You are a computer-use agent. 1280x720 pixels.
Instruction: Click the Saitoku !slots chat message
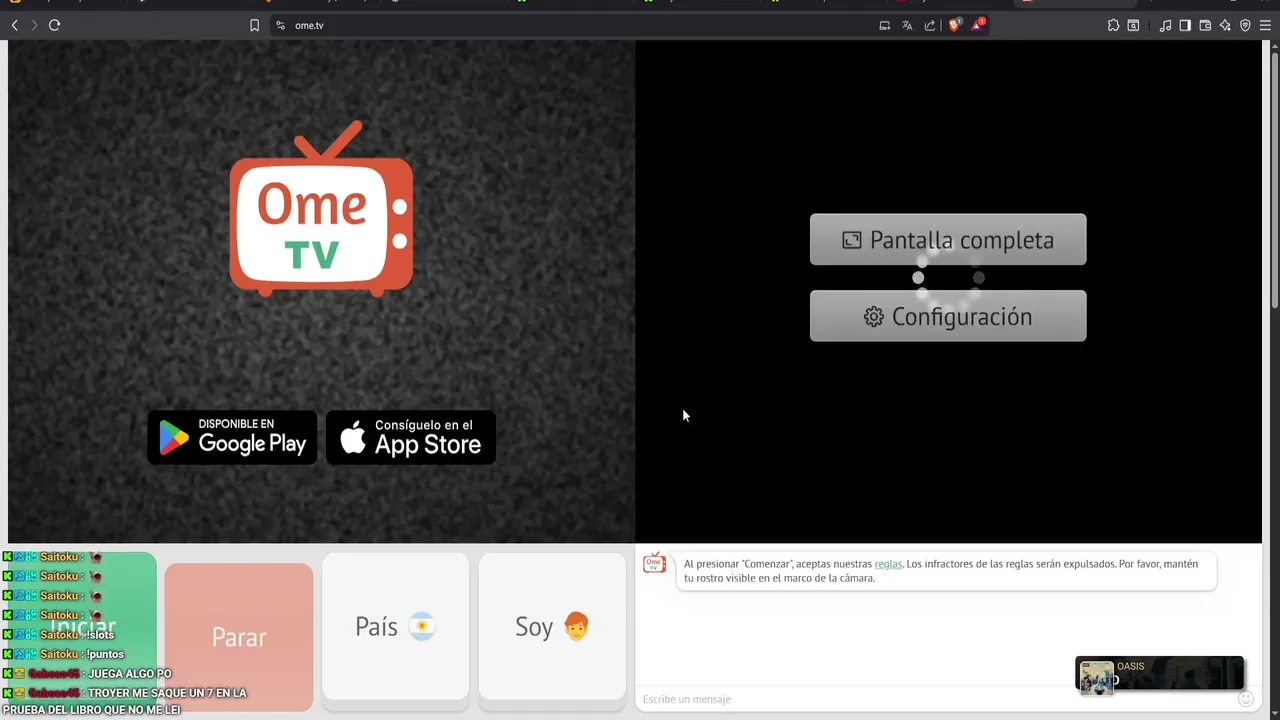point(59,634)
